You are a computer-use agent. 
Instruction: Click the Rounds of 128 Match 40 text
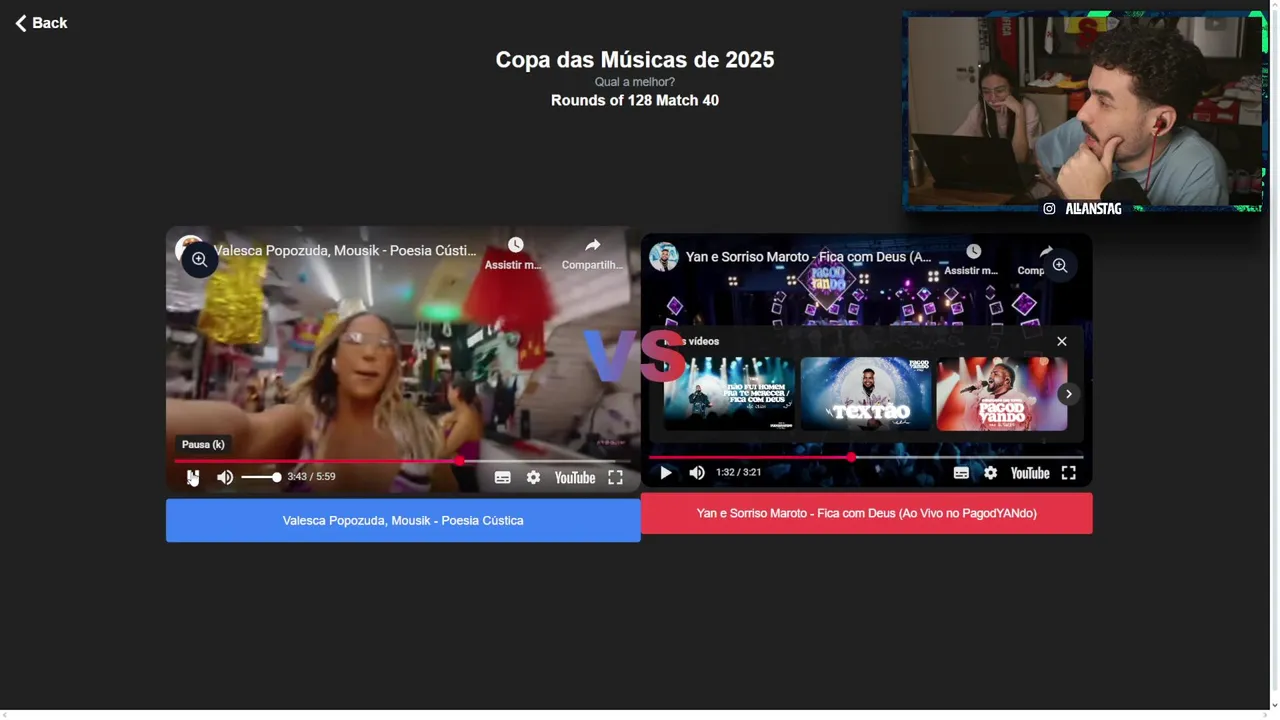[x=635, y=100]
